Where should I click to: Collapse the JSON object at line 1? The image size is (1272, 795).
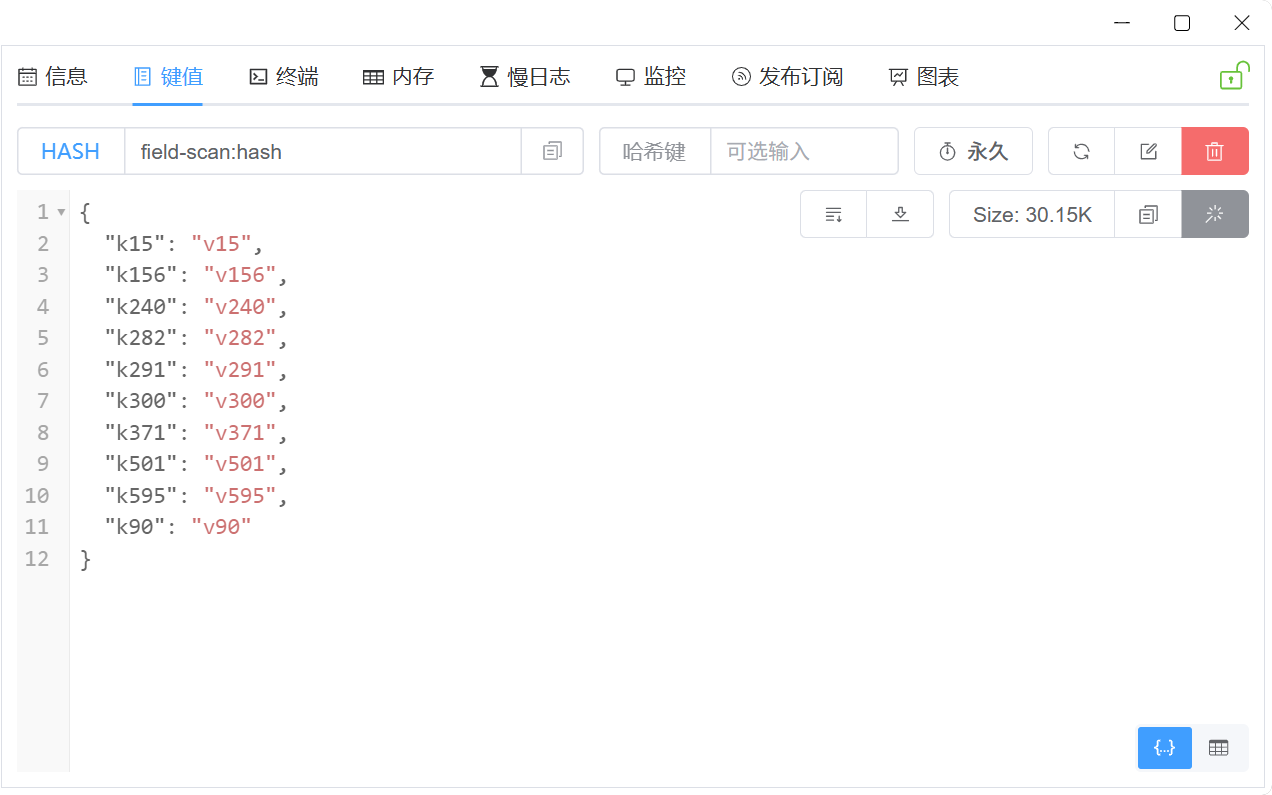pyautogui.click(x=61, y=212)
